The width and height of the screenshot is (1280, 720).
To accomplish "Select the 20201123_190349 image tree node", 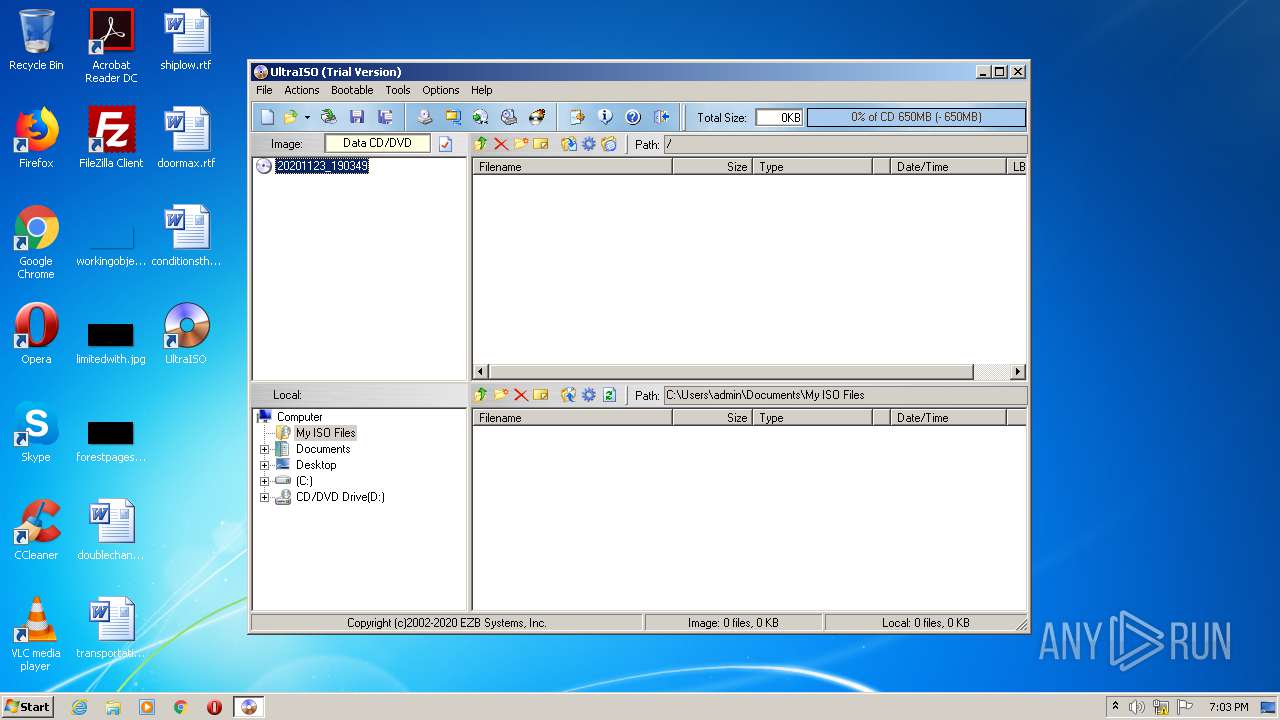I will point(322,166).
